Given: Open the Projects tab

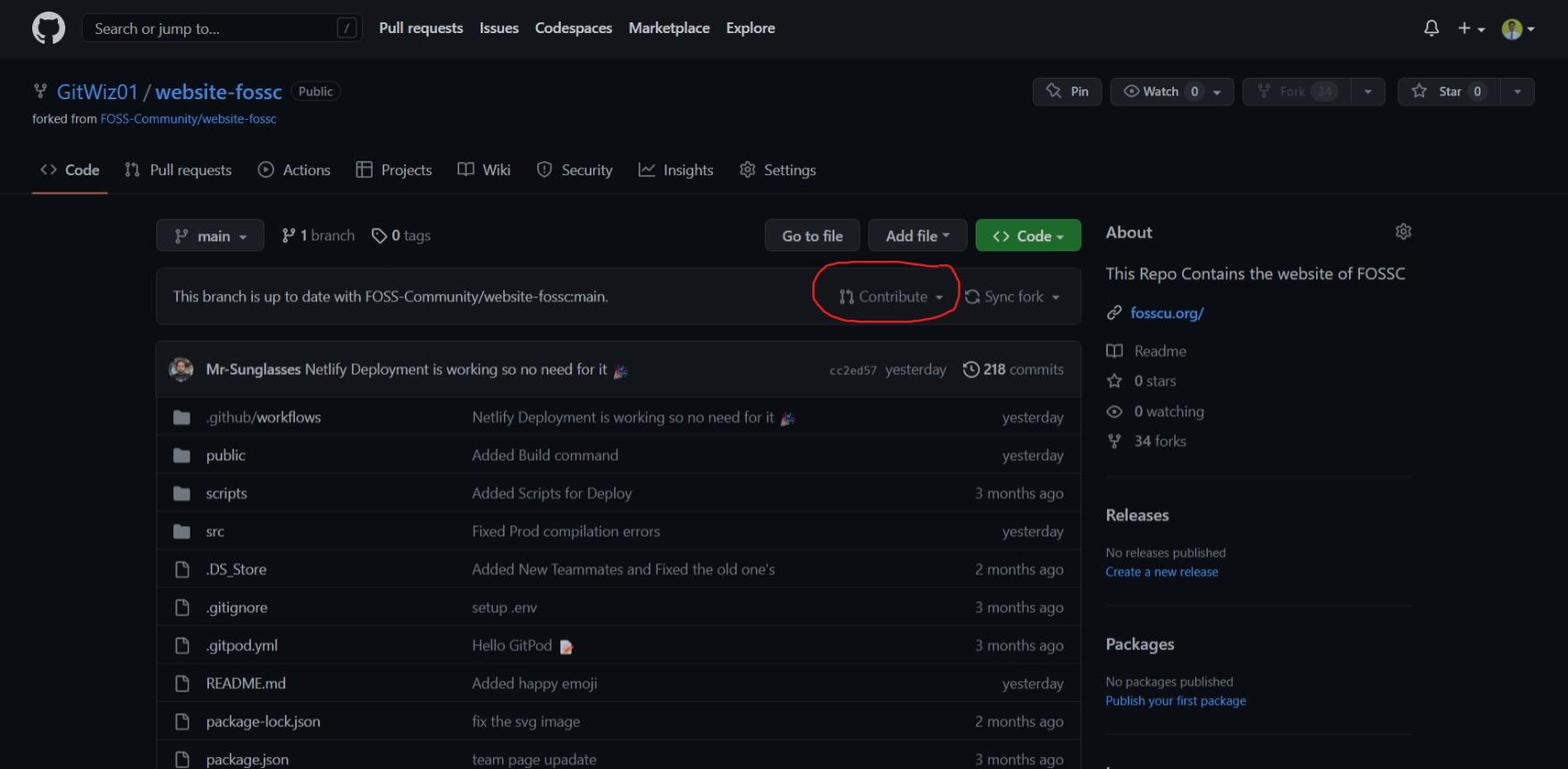Looking at the screenshot, I should 394,170.
